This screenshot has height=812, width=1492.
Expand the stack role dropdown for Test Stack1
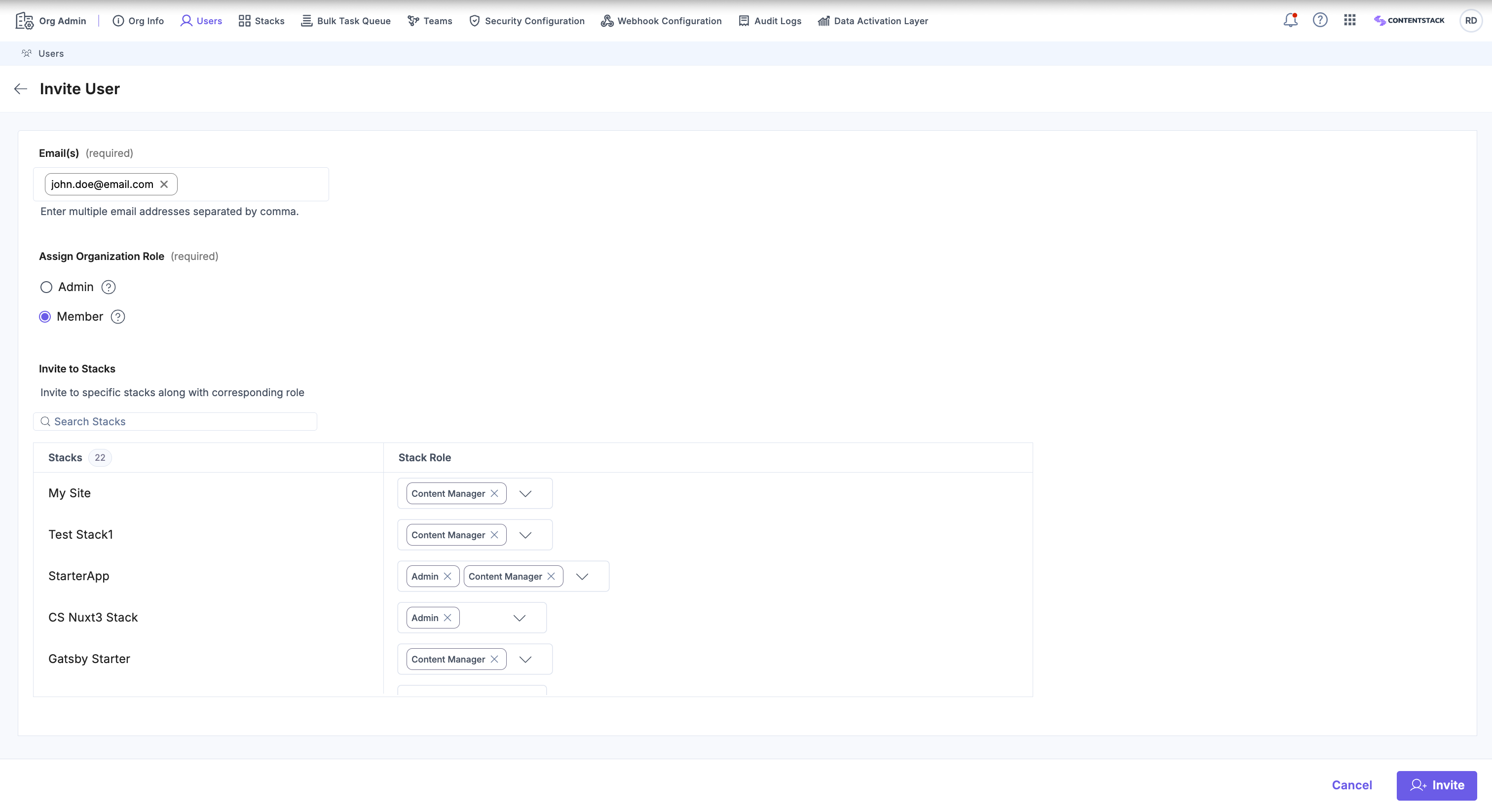pos(525,535)
